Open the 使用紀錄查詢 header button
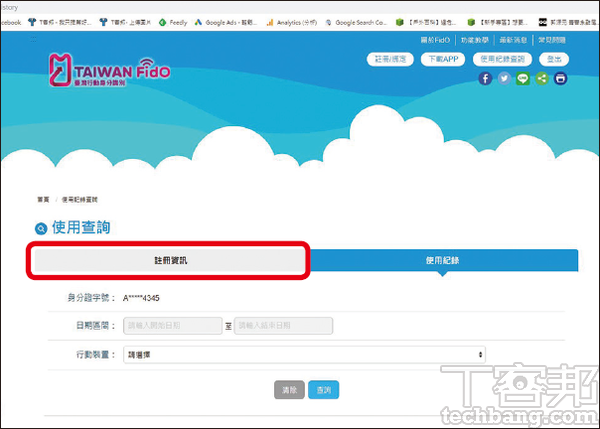 point(502,59)
